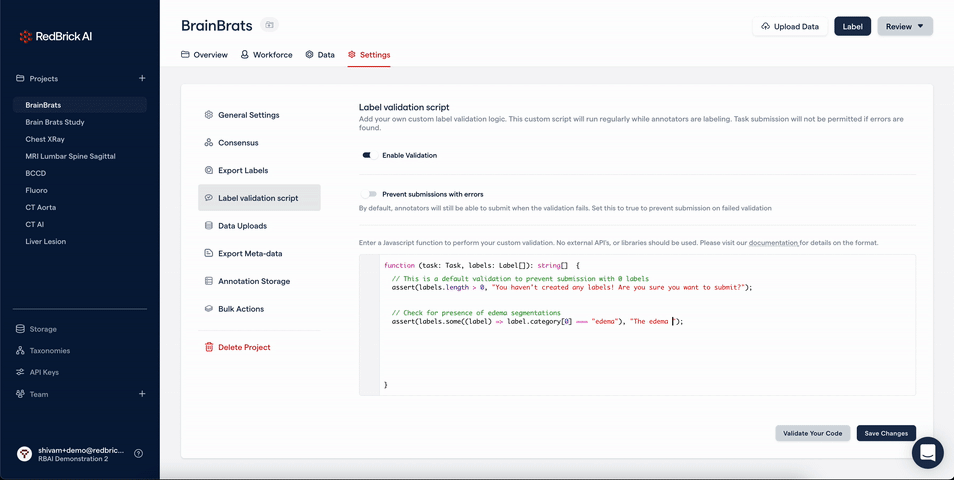This screenshot has width=954, height=480.
Task: Add a new project with plus icon
Action: [x=142, y=78]
